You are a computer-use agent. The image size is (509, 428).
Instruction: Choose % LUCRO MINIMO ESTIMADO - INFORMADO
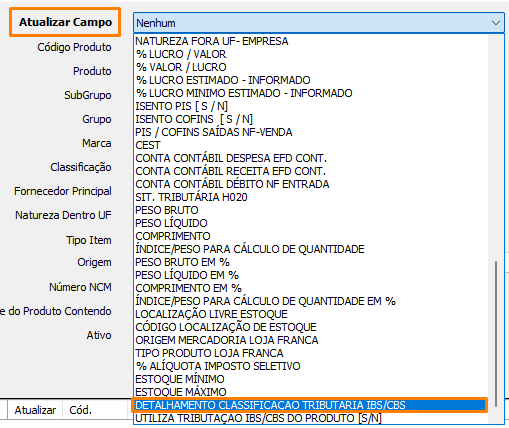[x=311, y=93]
